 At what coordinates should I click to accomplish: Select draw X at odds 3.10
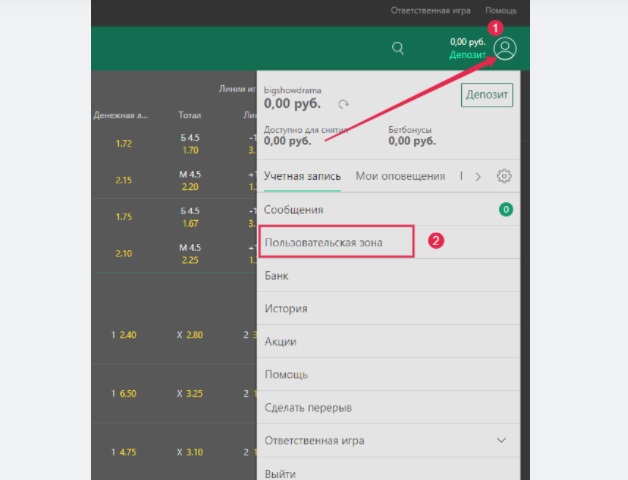pos(190,452)
